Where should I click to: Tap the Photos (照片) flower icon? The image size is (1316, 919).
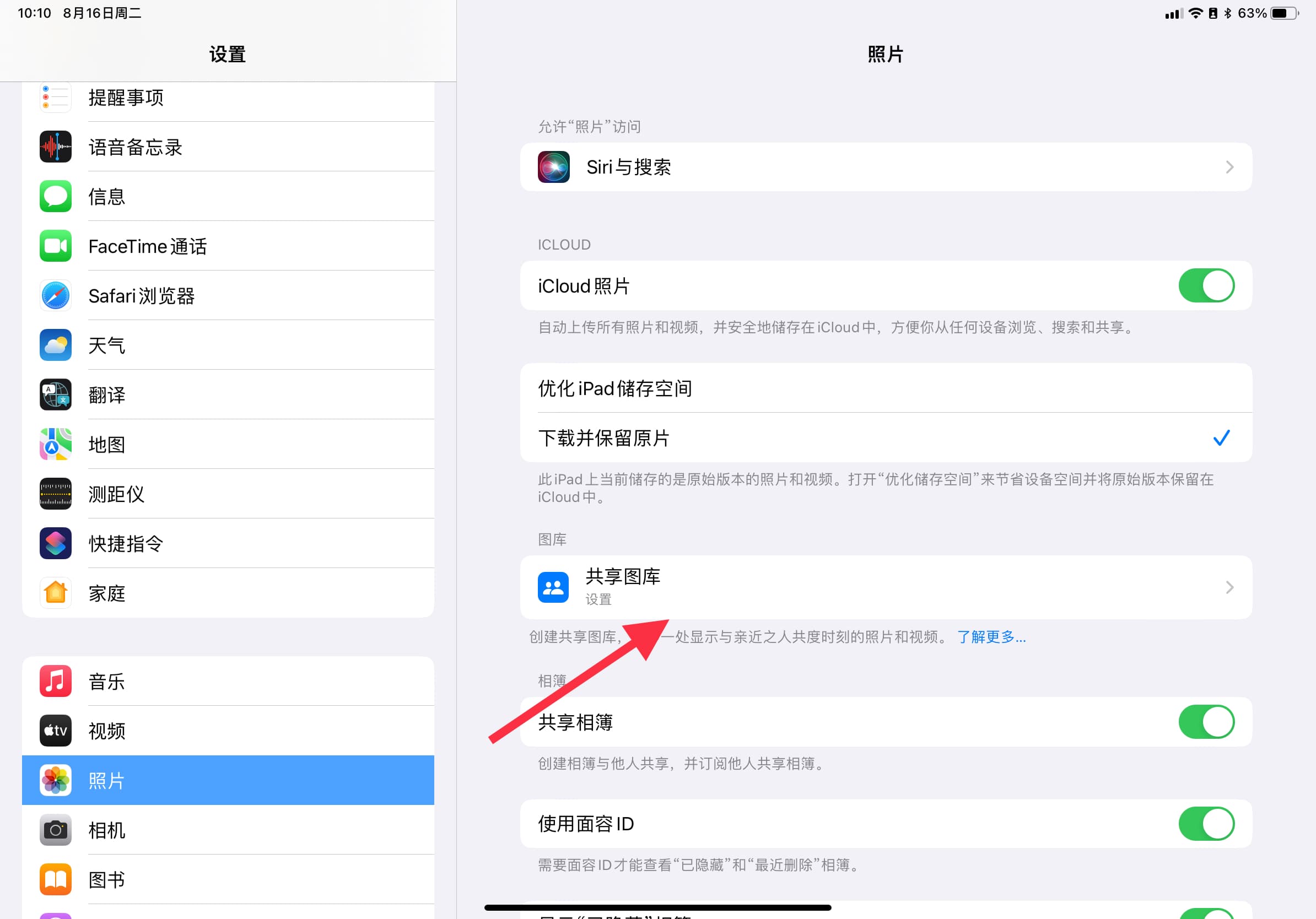[x=56, y=780]
